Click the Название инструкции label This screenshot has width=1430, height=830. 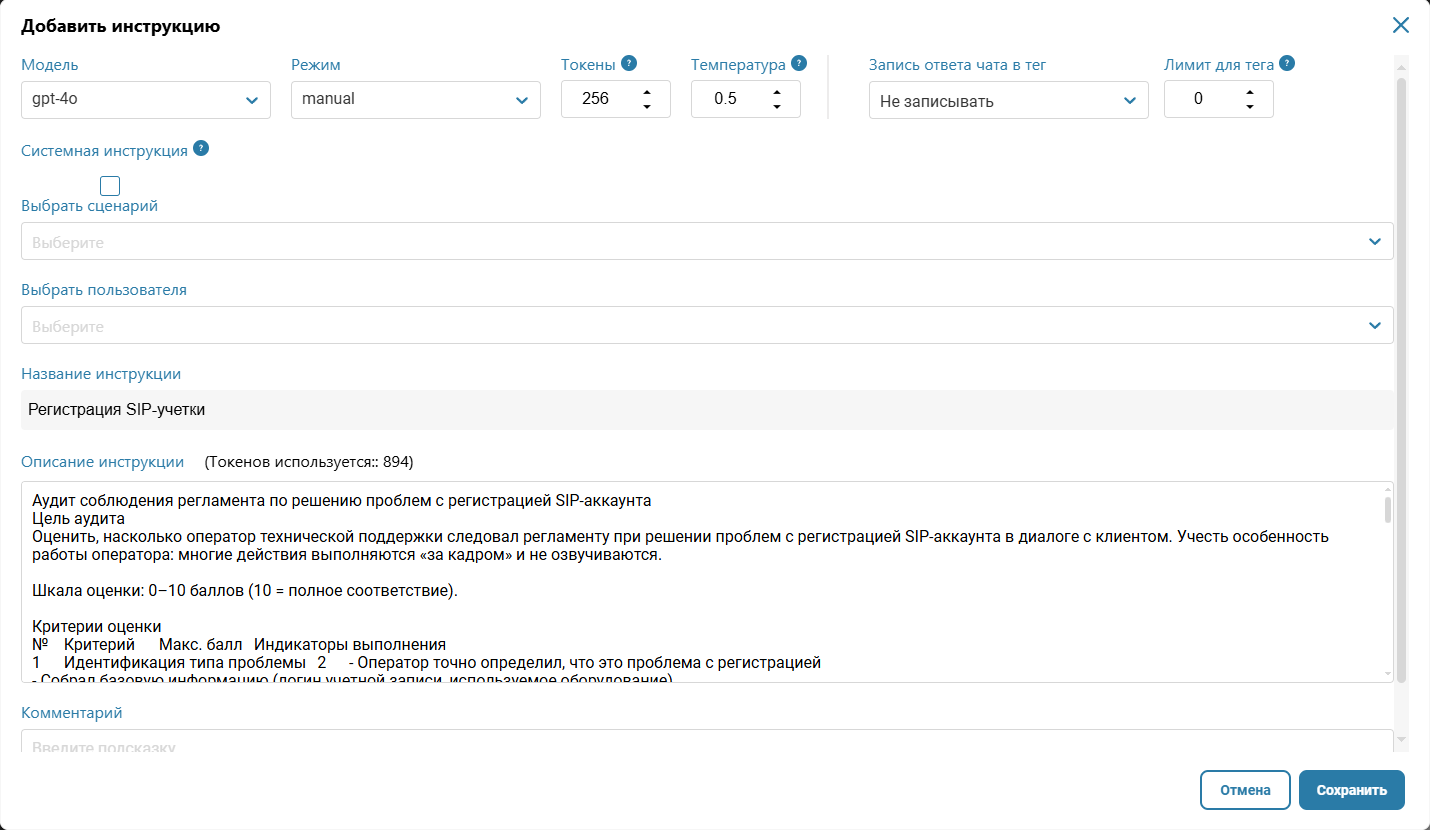(101, 374)
